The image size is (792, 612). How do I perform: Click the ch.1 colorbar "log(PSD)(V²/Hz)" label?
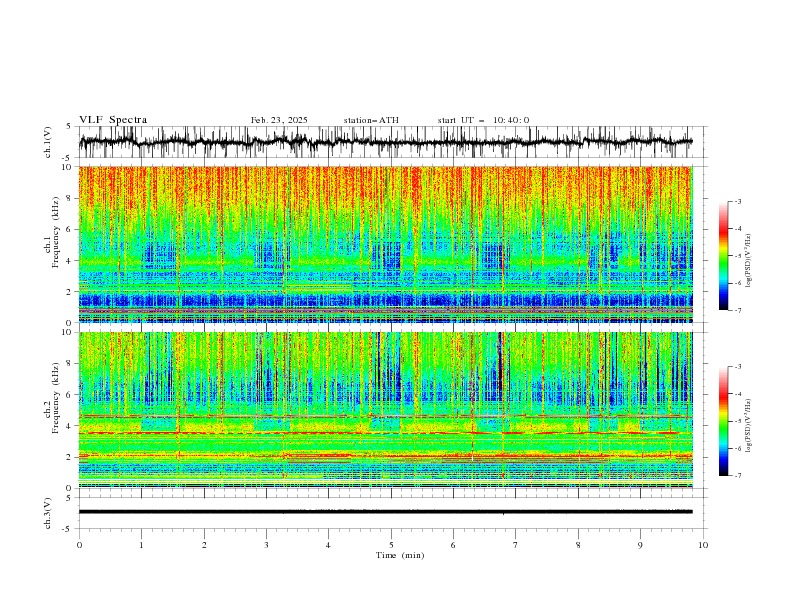pos(750,261)
